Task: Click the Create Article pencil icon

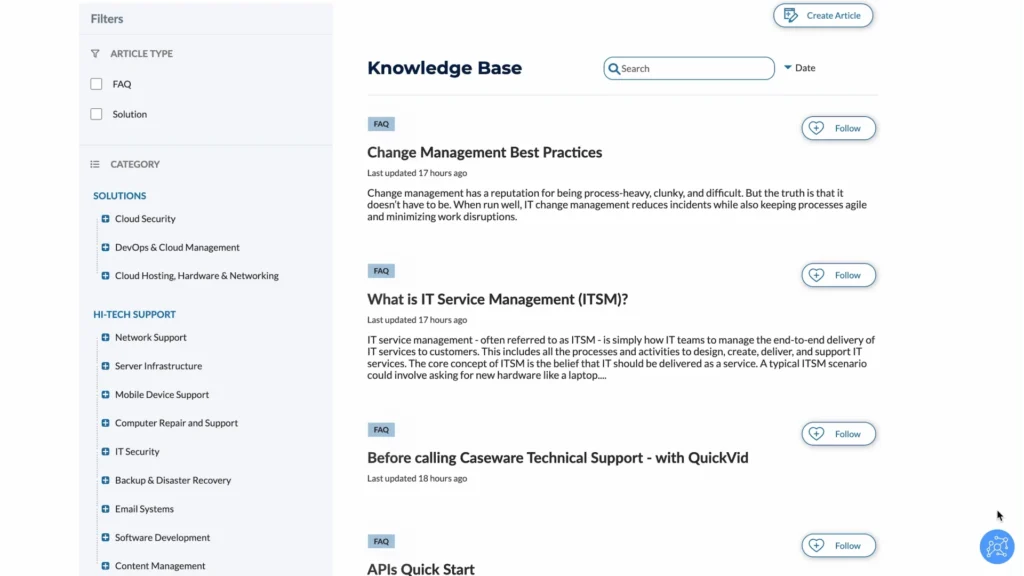Action: point(790,15)
